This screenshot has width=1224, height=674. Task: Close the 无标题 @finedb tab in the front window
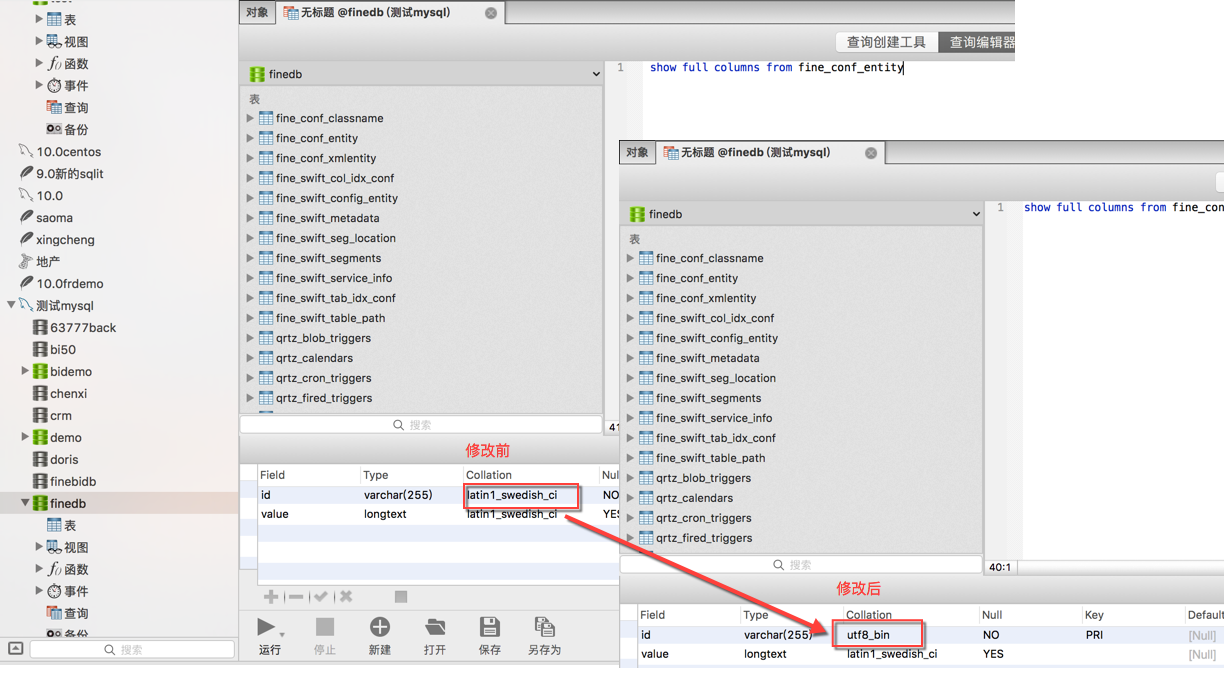pyautogui.click(x=871, y=153)
